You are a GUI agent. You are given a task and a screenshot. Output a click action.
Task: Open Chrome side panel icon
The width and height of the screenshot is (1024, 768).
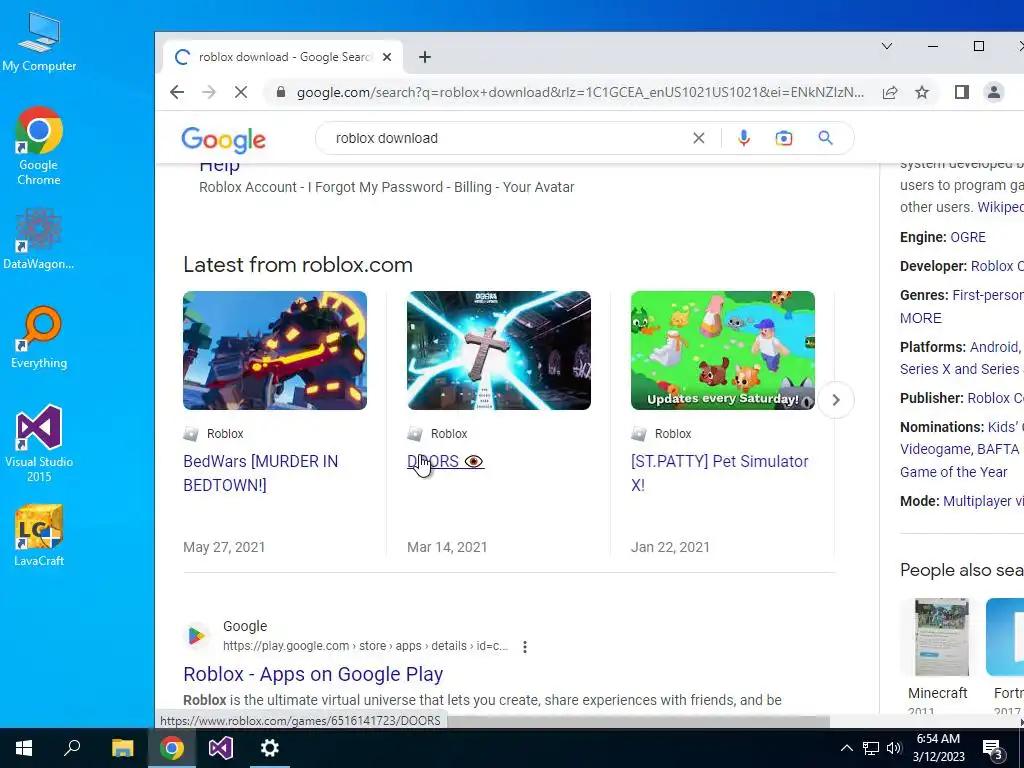(x=961, y=92)
